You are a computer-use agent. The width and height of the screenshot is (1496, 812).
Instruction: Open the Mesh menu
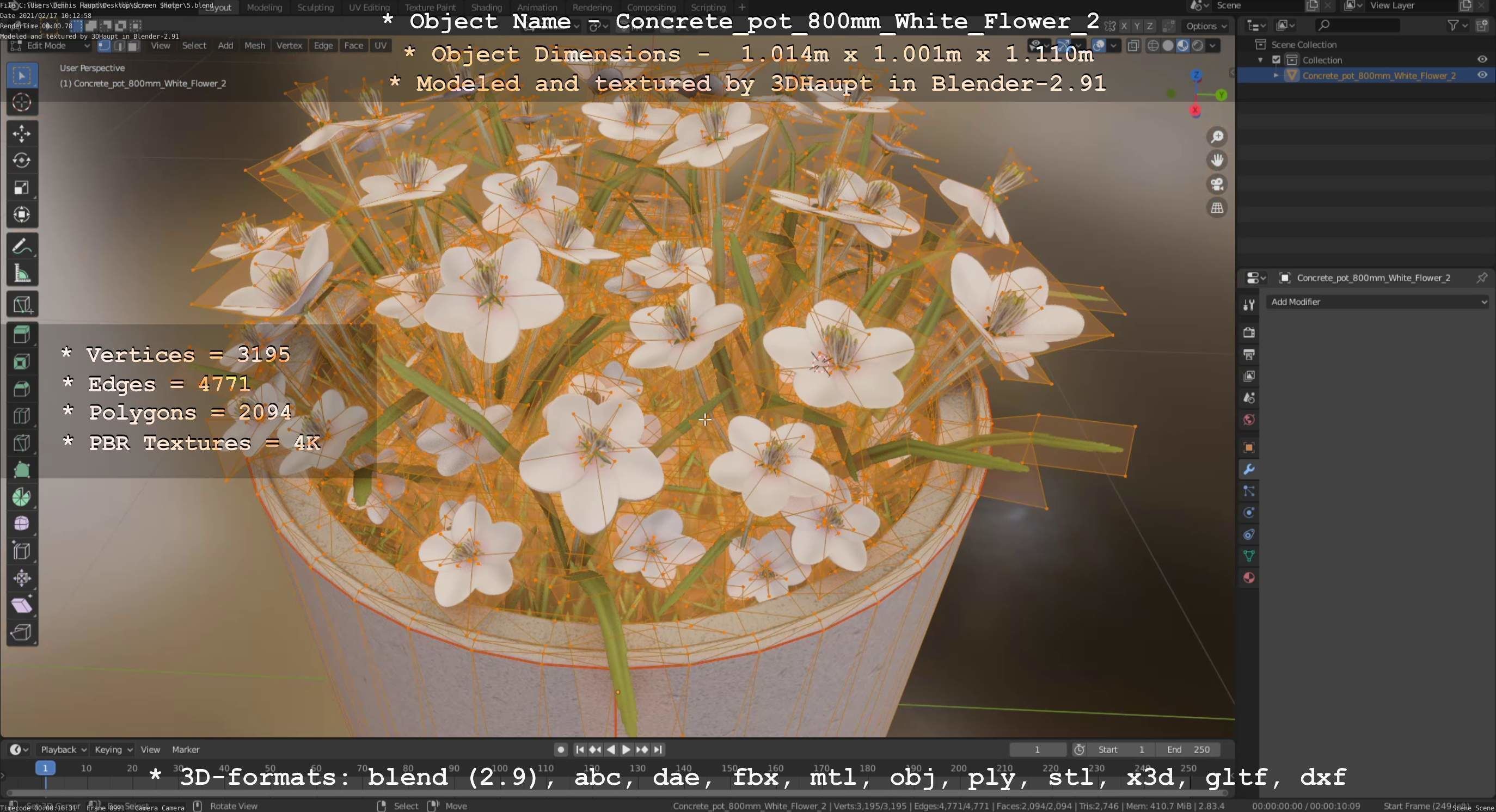point(254,46)
